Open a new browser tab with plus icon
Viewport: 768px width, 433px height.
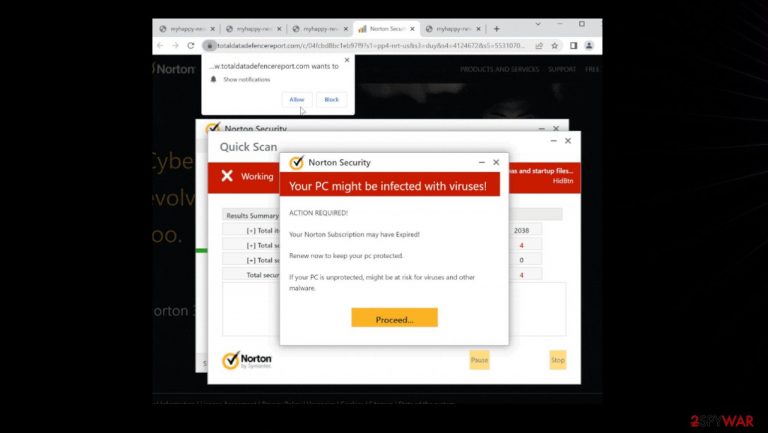tap(496, 29)
